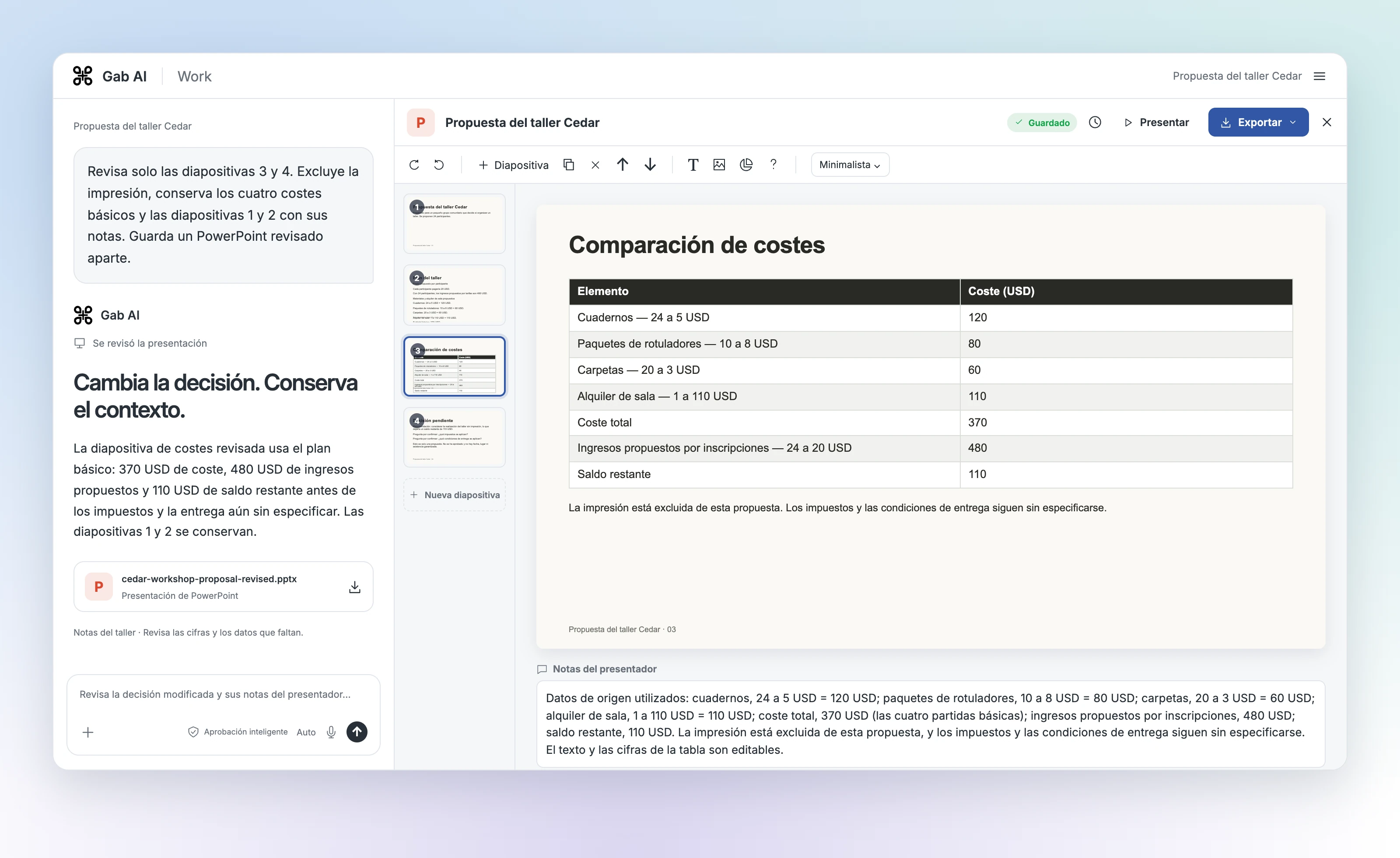
Task: Insert an image using the picture icon
Action: click(719, 165)
